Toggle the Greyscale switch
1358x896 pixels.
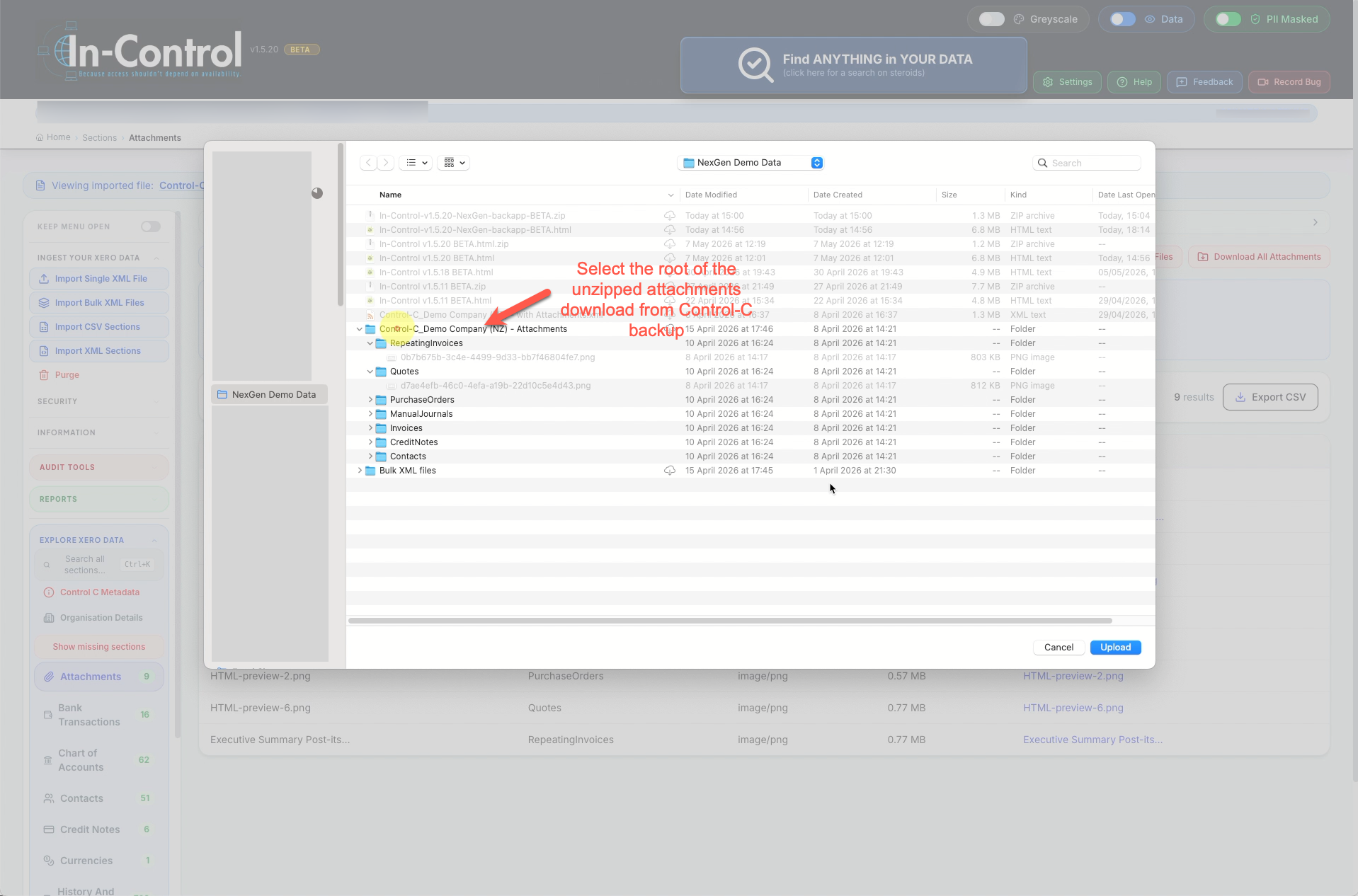991,19
